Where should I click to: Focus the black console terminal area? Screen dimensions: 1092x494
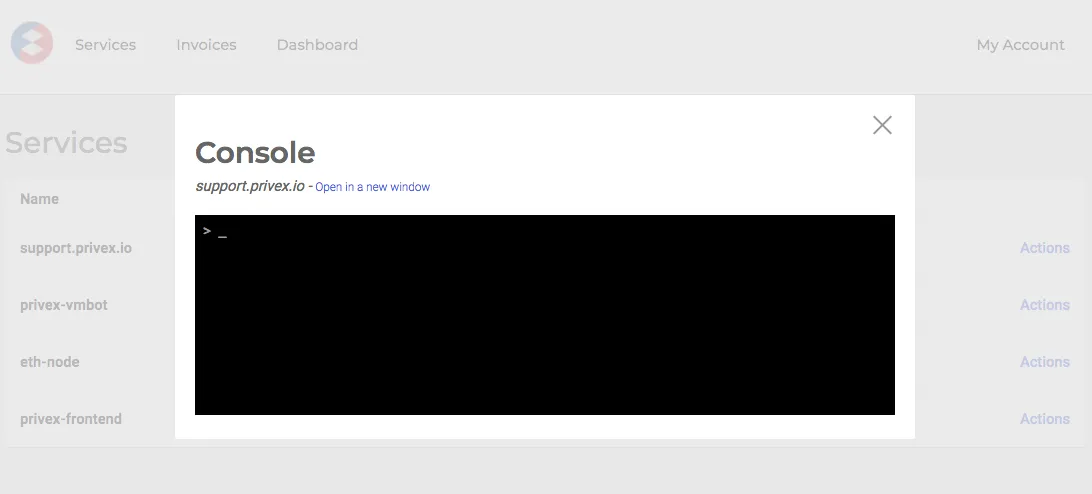(545, 315)
